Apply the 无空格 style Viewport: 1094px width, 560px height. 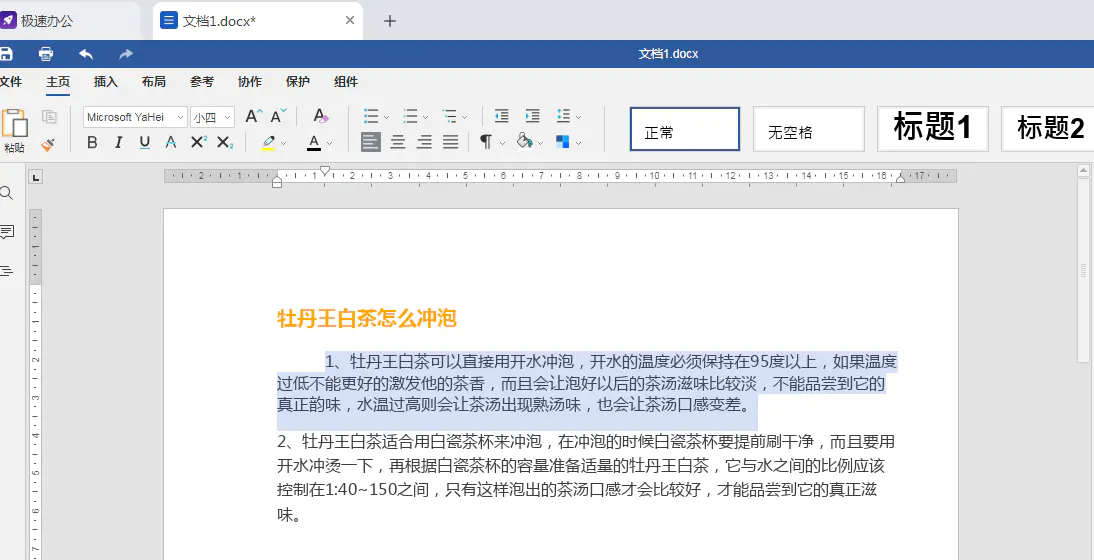(x=809, y=128)
